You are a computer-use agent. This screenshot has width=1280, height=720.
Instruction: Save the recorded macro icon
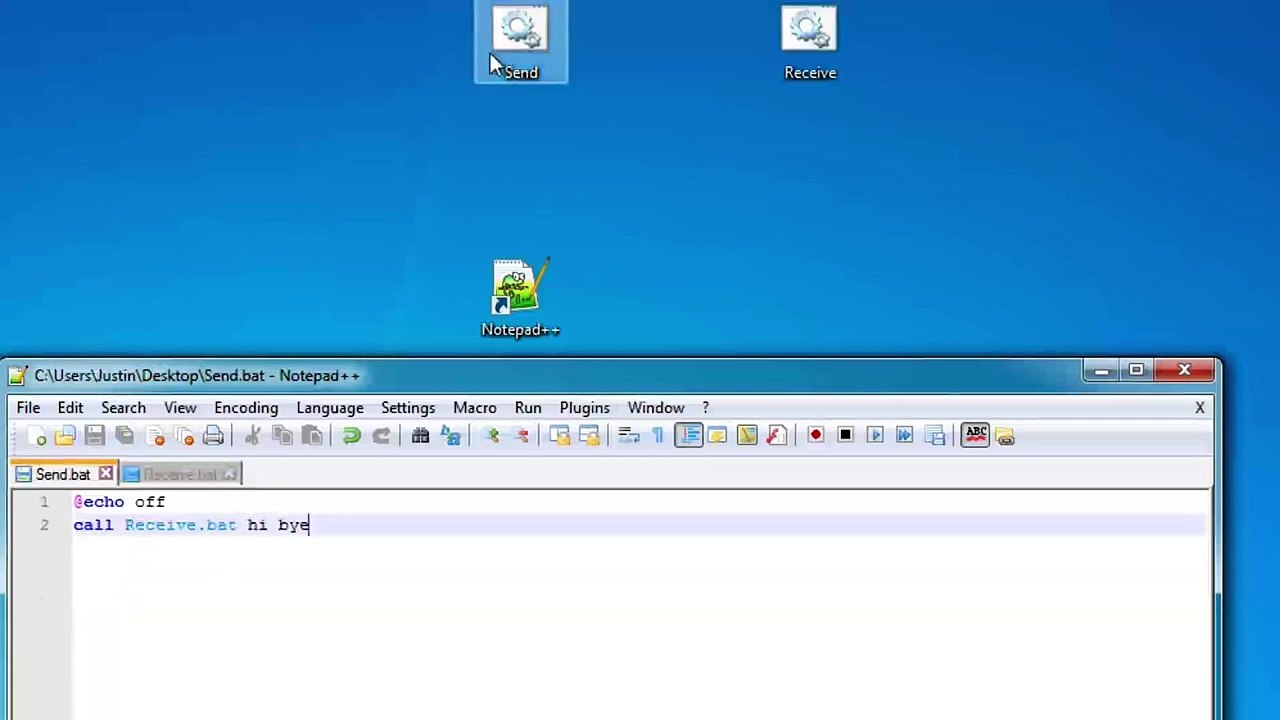[x=935, y=436]
